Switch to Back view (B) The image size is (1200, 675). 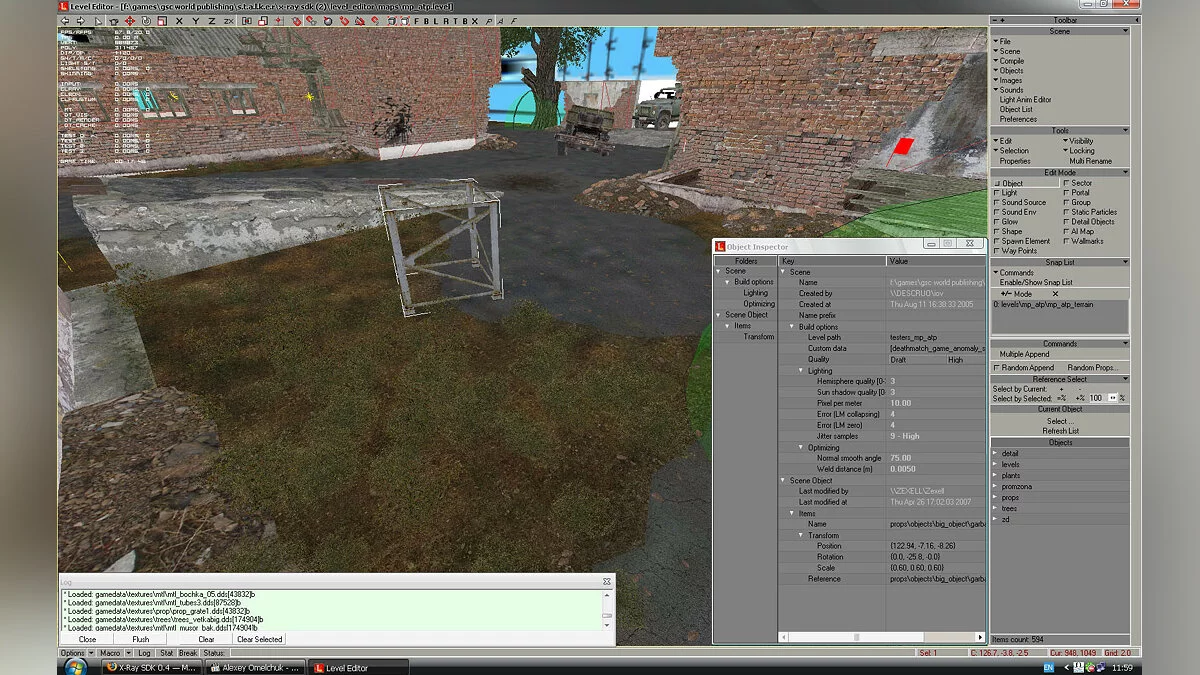426,20
